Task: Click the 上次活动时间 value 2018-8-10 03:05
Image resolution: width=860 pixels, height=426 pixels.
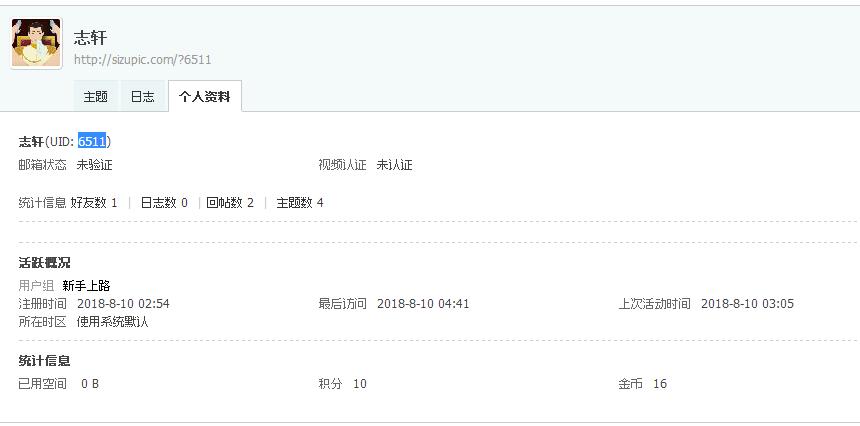Action: coord(747,304)
